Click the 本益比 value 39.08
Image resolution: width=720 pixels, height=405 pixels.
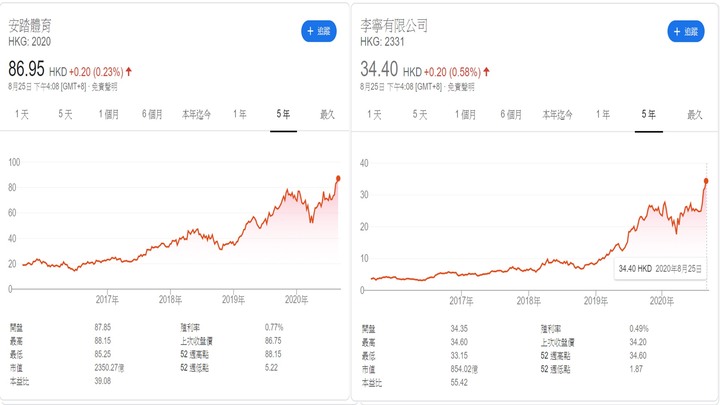pyautogui.click(x=103, y=381)
